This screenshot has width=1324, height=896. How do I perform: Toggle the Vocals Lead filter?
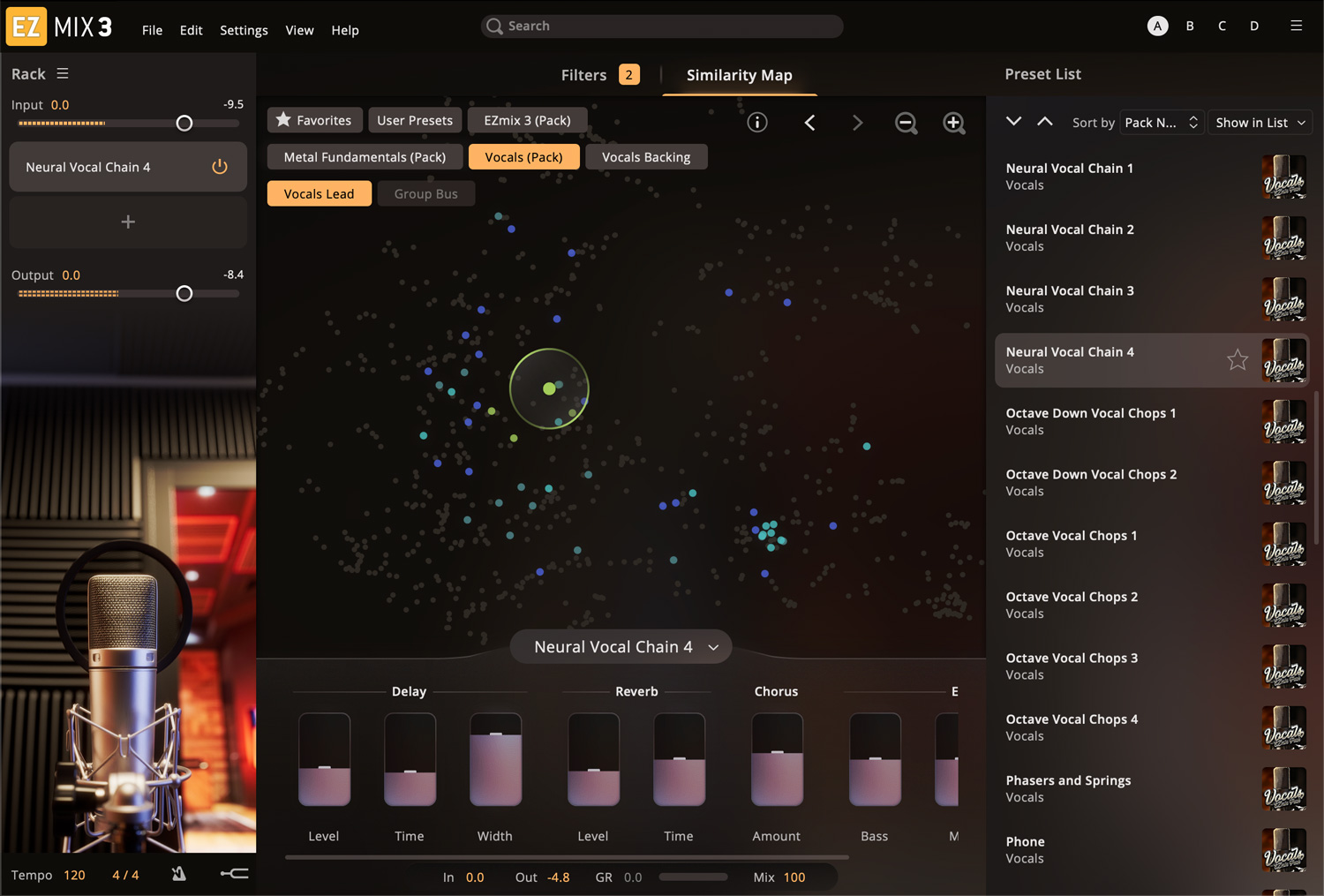tap(319, 194)
